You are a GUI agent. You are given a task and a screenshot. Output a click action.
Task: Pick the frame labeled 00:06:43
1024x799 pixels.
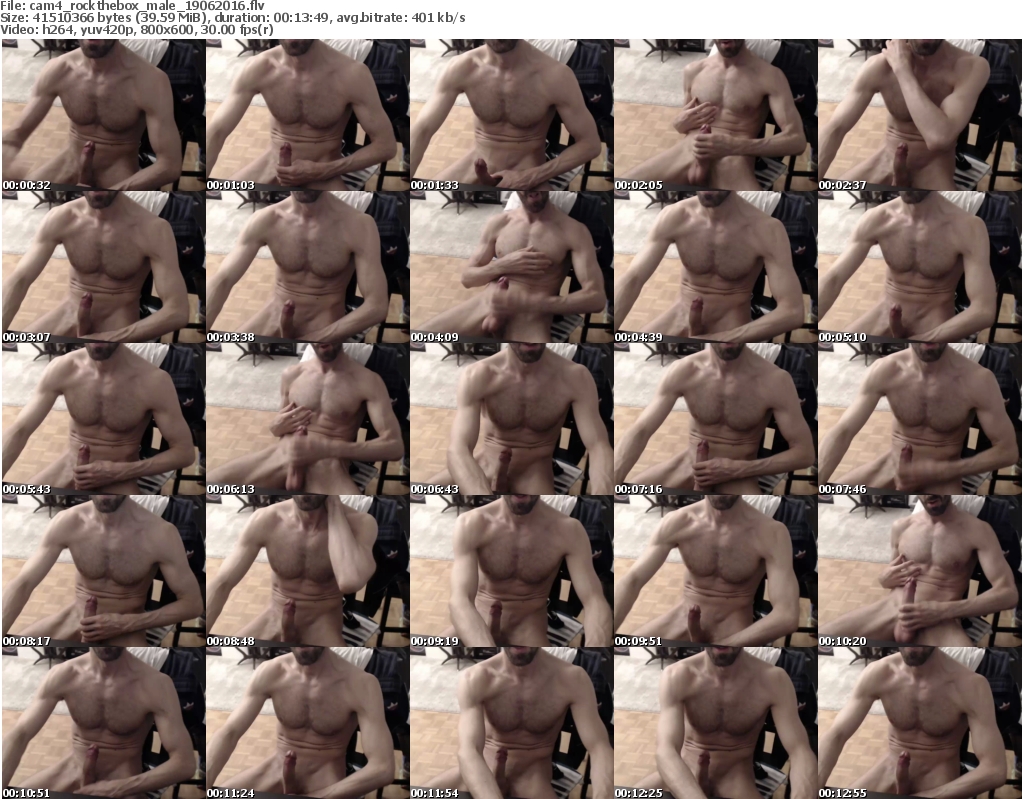511,419
